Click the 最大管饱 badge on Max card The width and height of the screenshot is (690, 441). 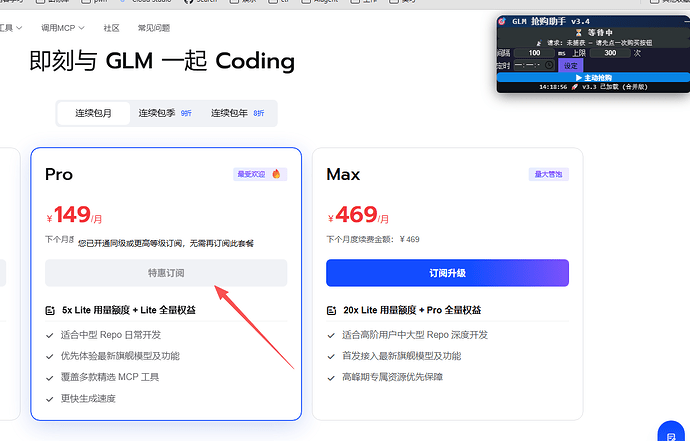click(x=548, y=174)
